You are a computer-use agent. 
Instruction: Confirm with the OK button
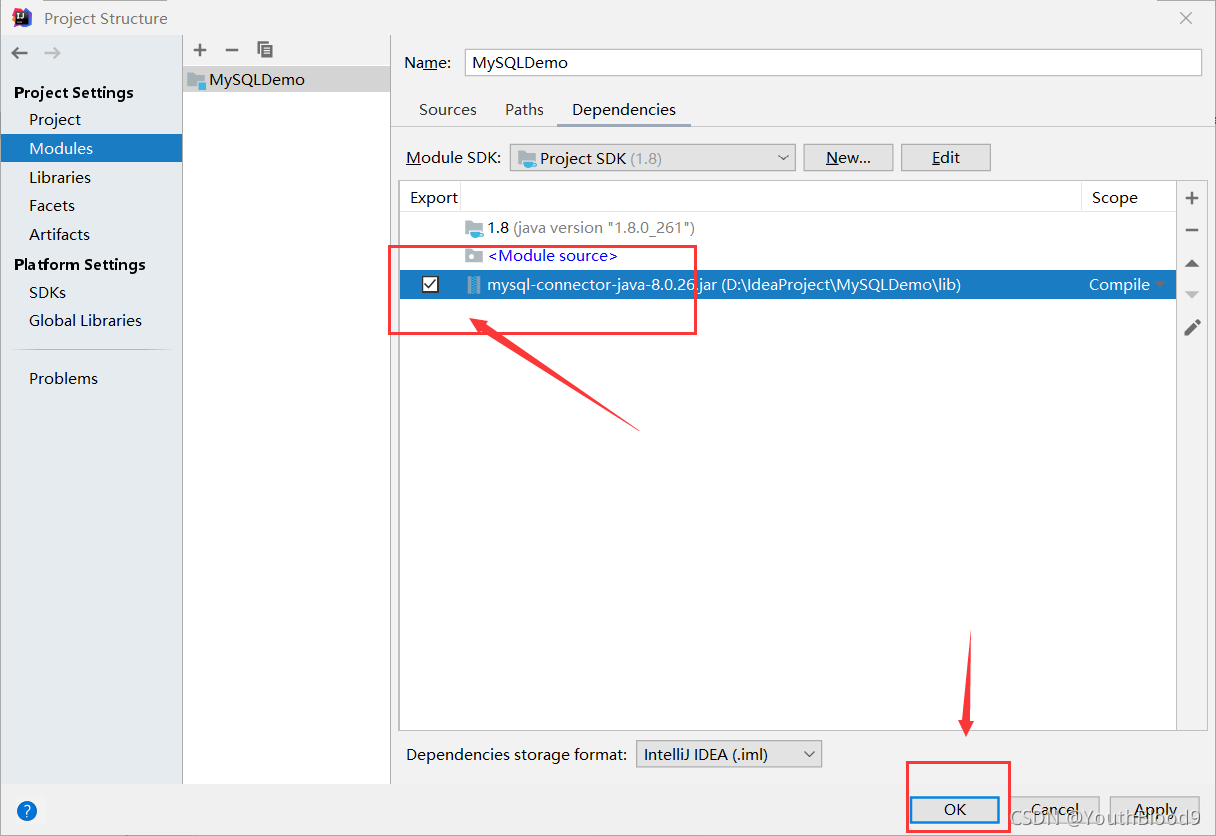[955, 809]
